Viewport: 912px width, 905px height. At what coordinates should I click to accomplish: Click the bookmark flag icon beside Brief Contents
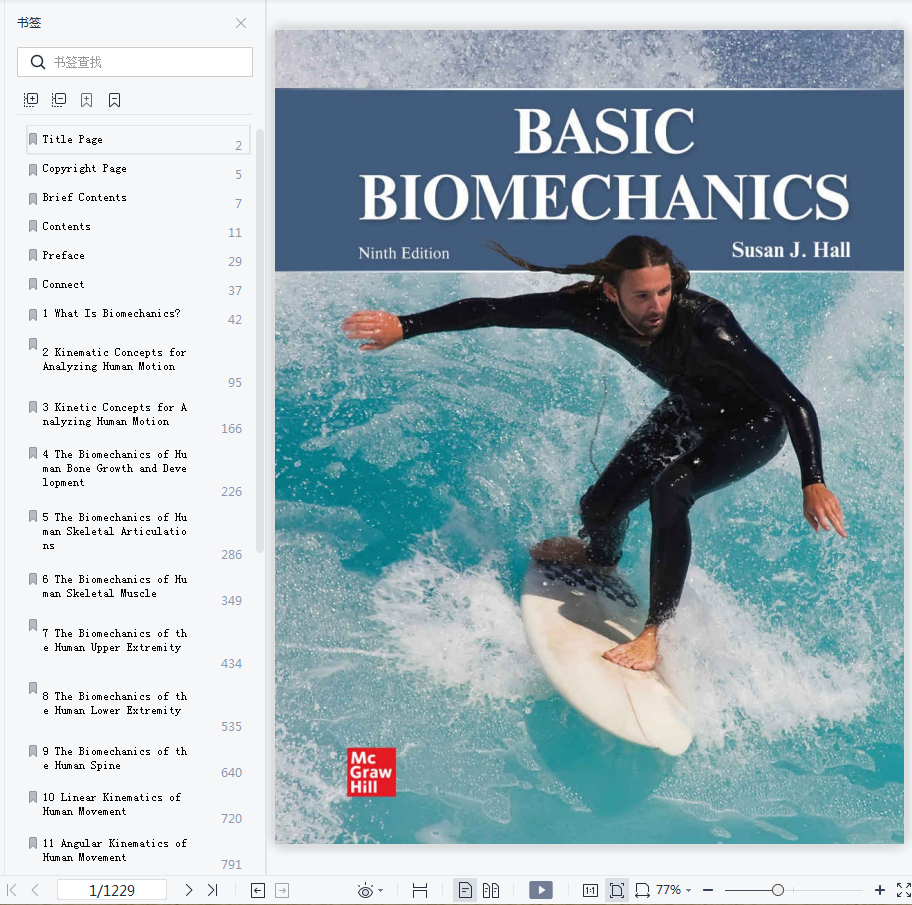coord(33,198)
